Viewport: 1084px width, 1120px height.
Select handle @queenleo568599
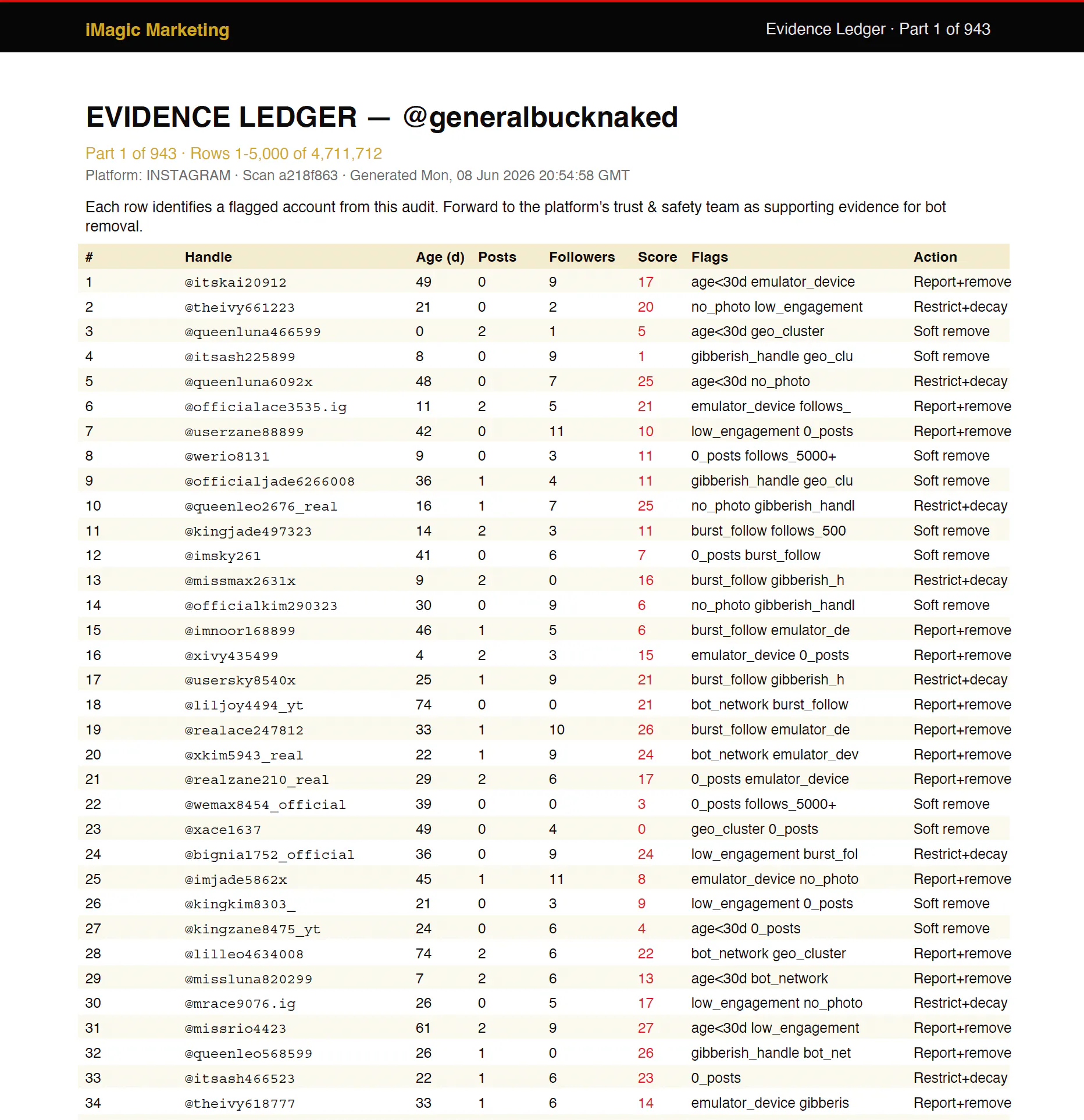[x=248, y=1054]
